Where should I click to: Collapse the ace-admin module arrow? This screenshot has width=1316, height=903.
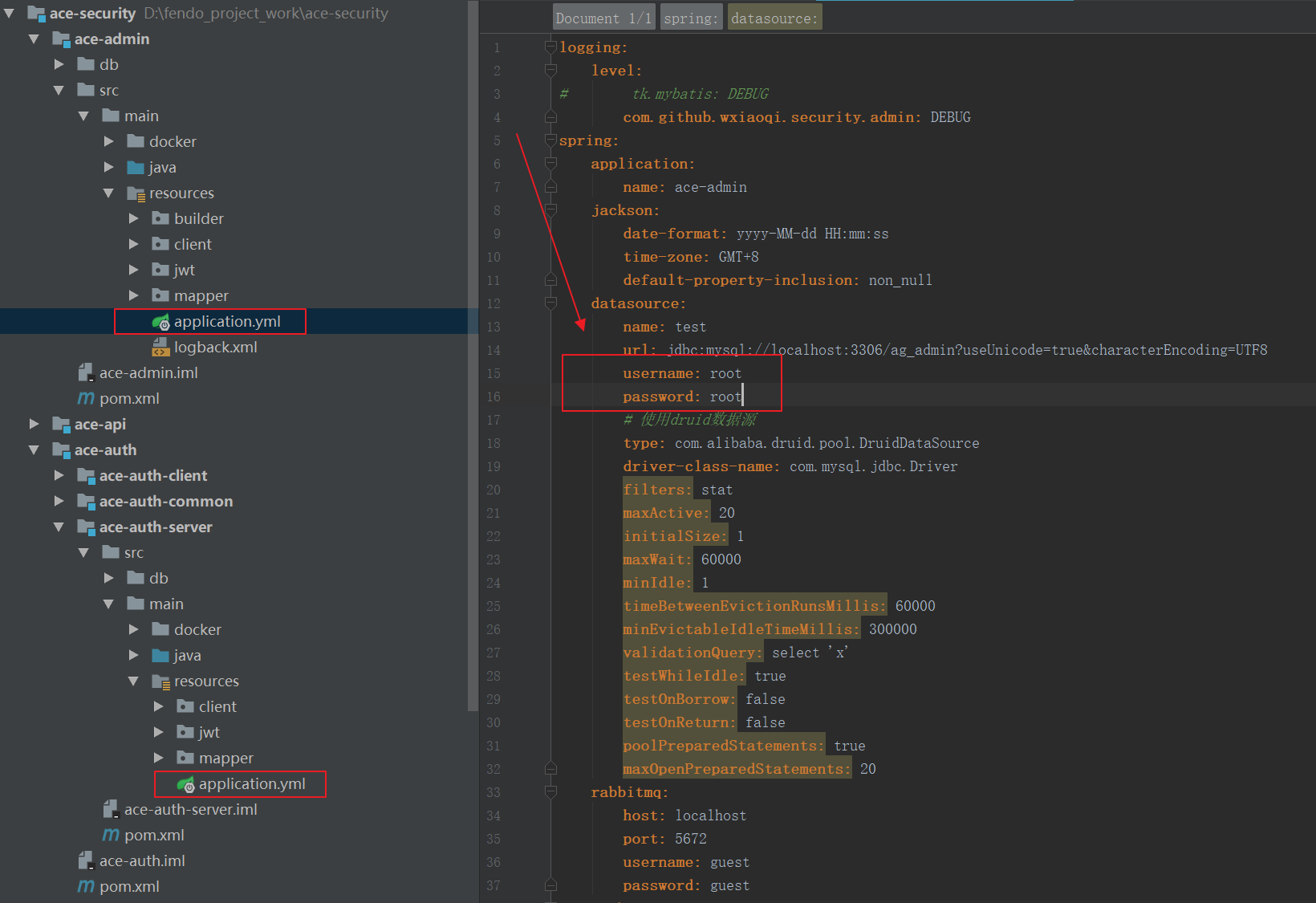(x=34, y=39)
